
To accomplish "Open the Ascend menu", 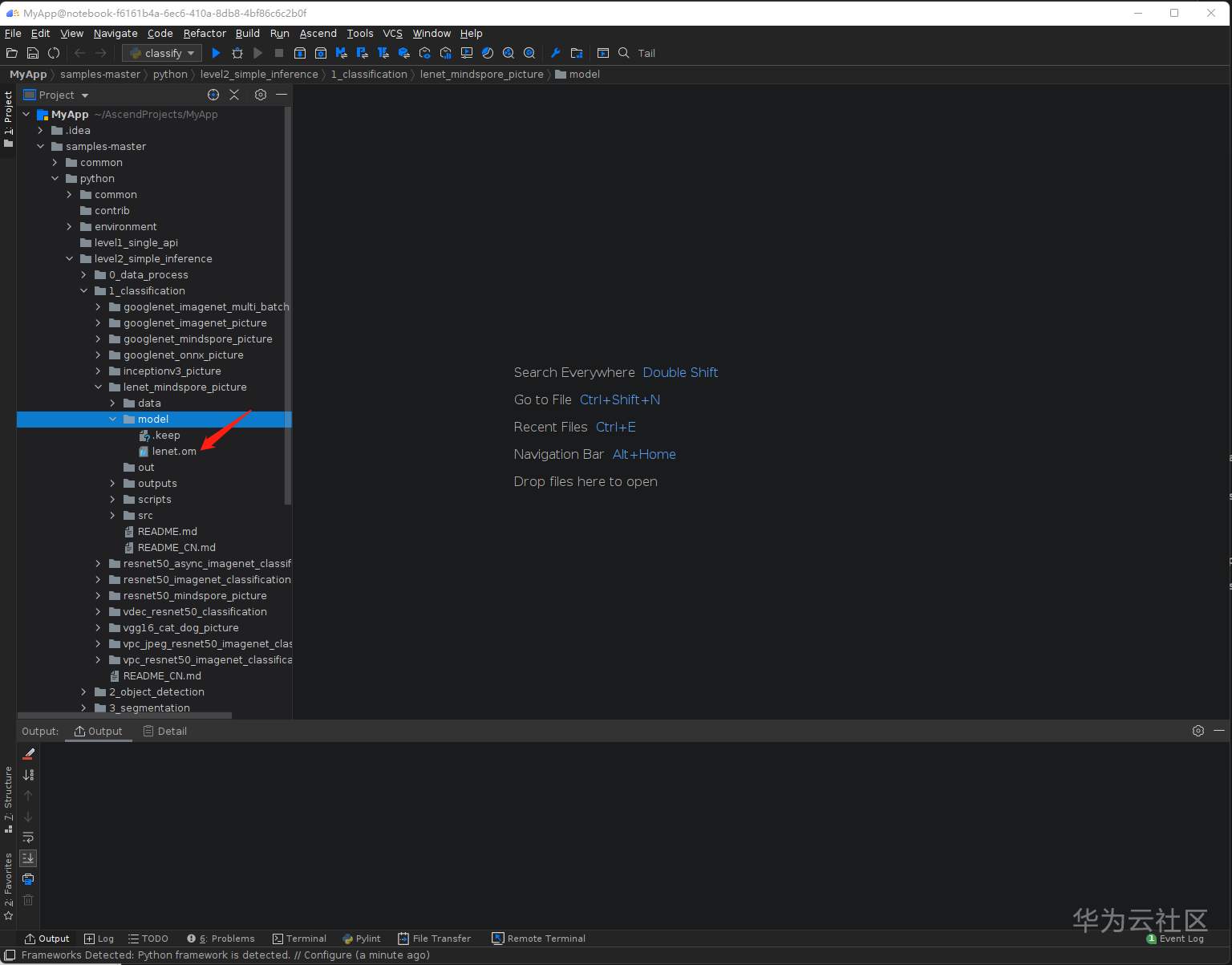I will coord(318,33).
